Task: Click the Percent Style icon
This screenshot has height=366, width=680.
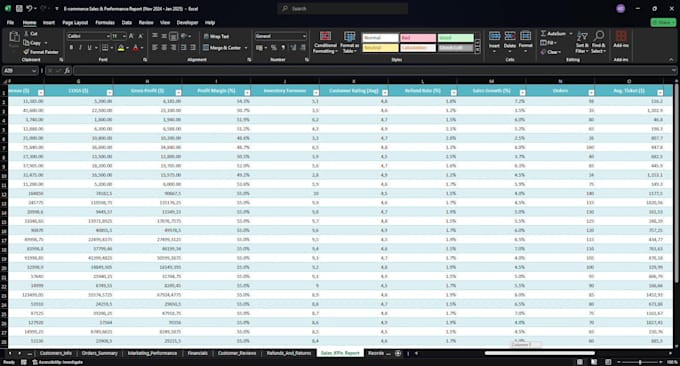Action: point(274,48)
